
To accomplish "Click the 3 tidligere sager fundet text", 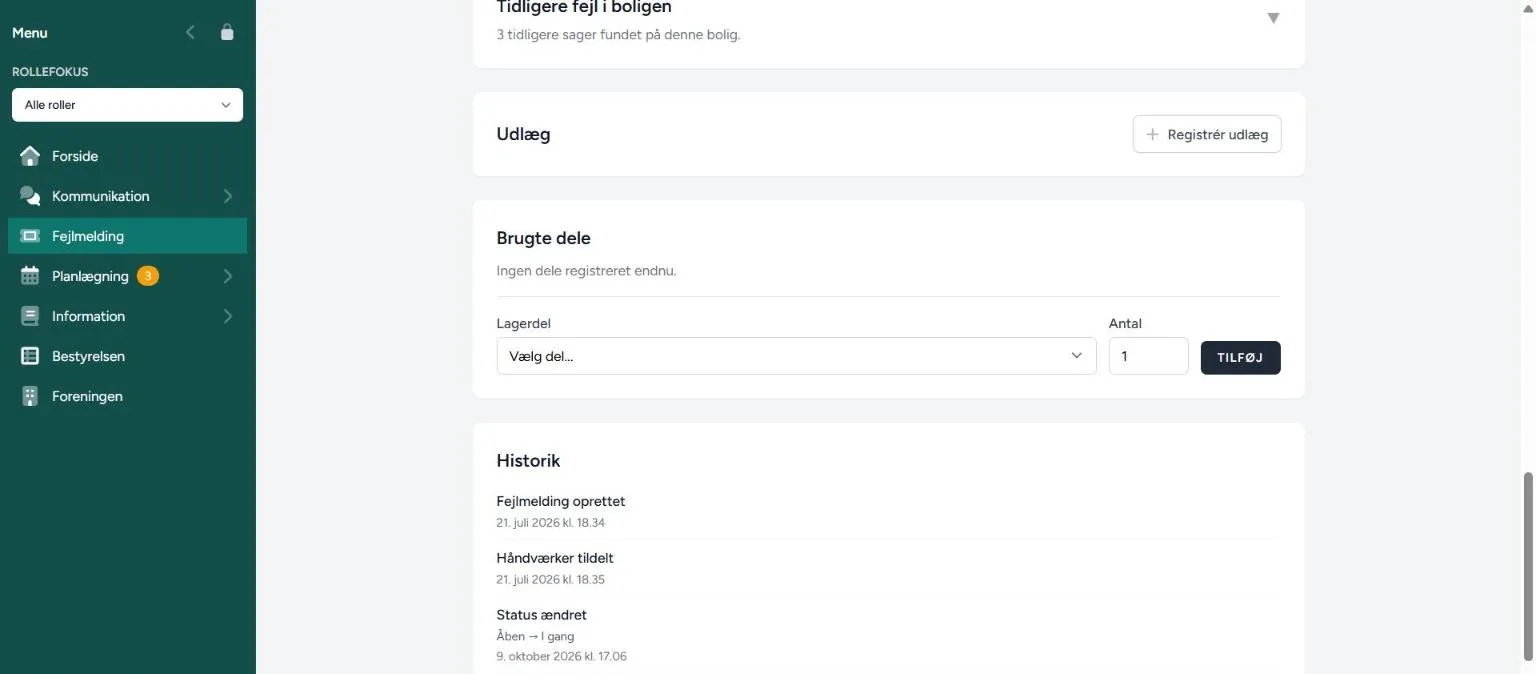I will 618,35.
